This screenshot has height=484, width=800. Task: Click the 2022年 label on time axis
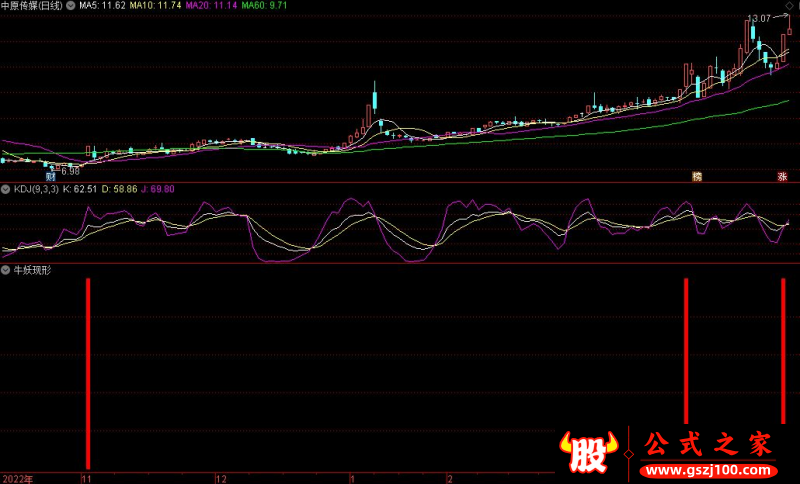[x=18, y=479]
